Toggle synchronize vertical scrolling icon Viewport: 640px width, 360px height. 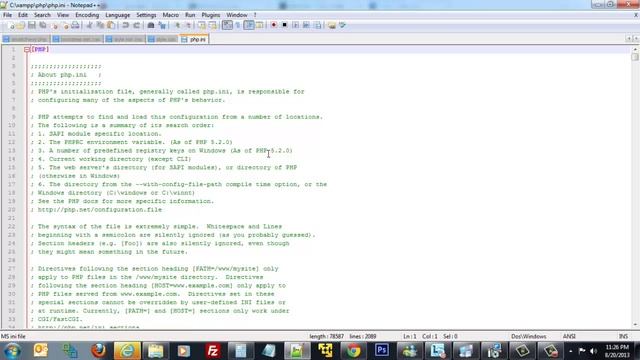[x=202, y=25]
